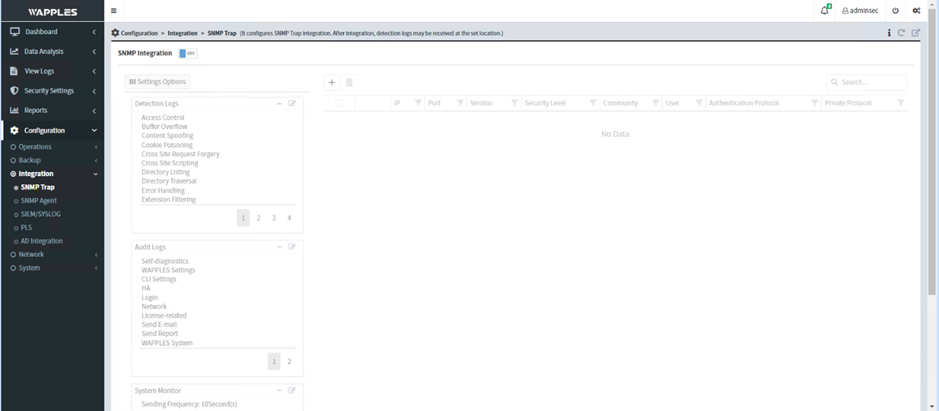Check the select-all table header checkbox
Image resolution: width=939 pixels, height=411 pixels.
[x=339, y=103]
